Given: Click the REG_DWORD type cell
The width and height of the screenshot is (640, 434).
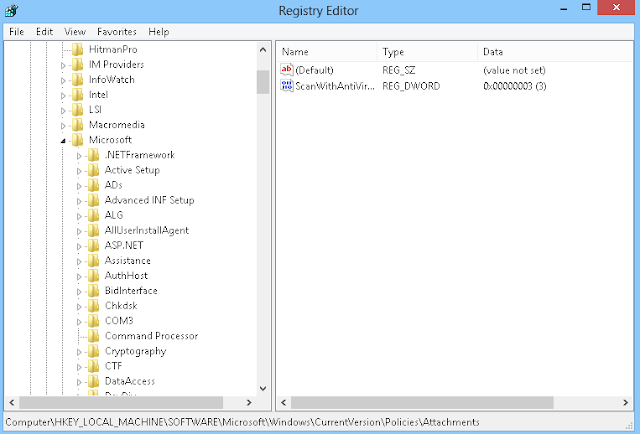Looking at the screenshot, I should coord(411,86).
